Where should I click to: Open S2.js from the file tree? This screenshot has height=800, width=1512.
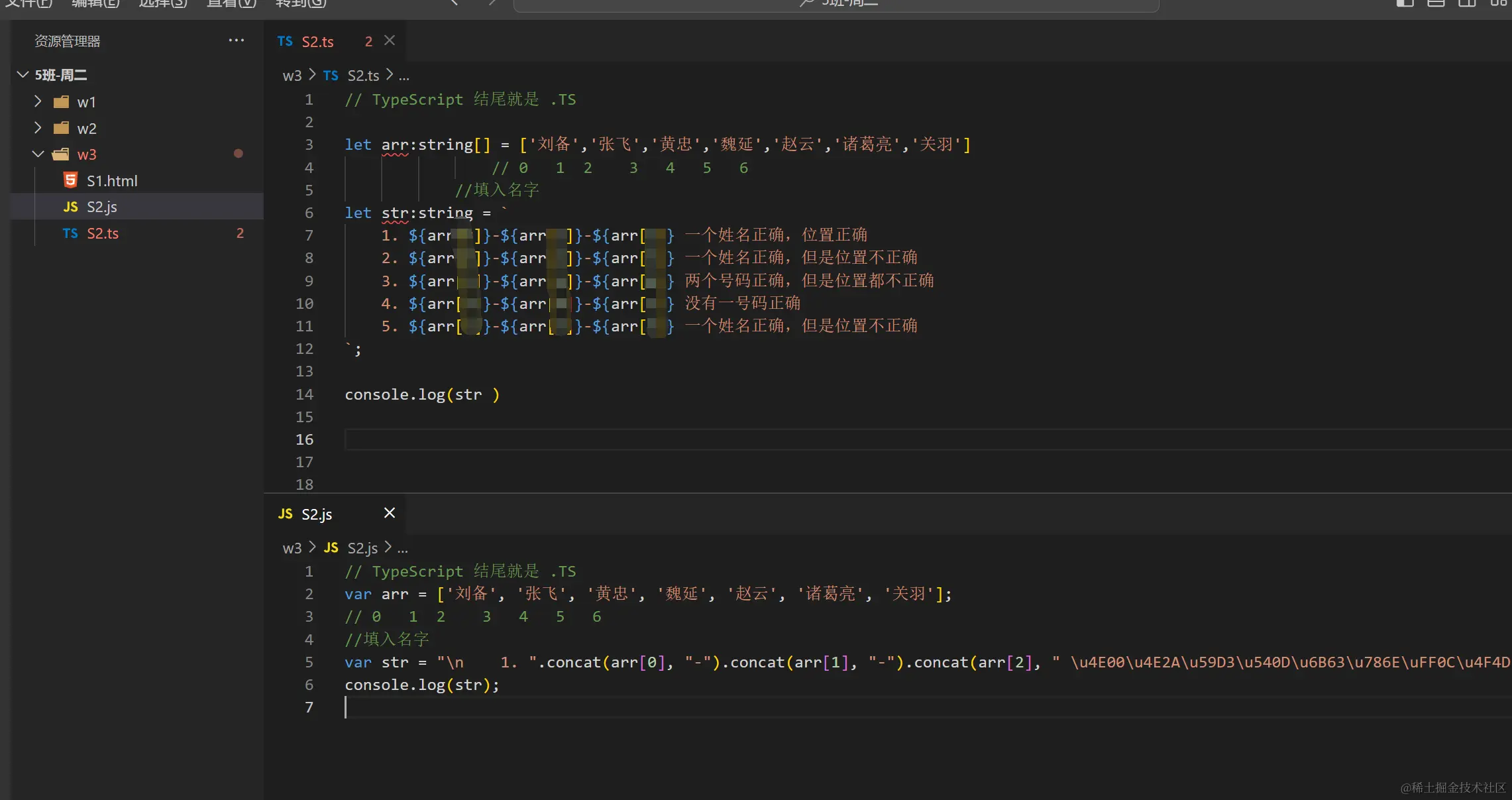(x=102, y=207)
